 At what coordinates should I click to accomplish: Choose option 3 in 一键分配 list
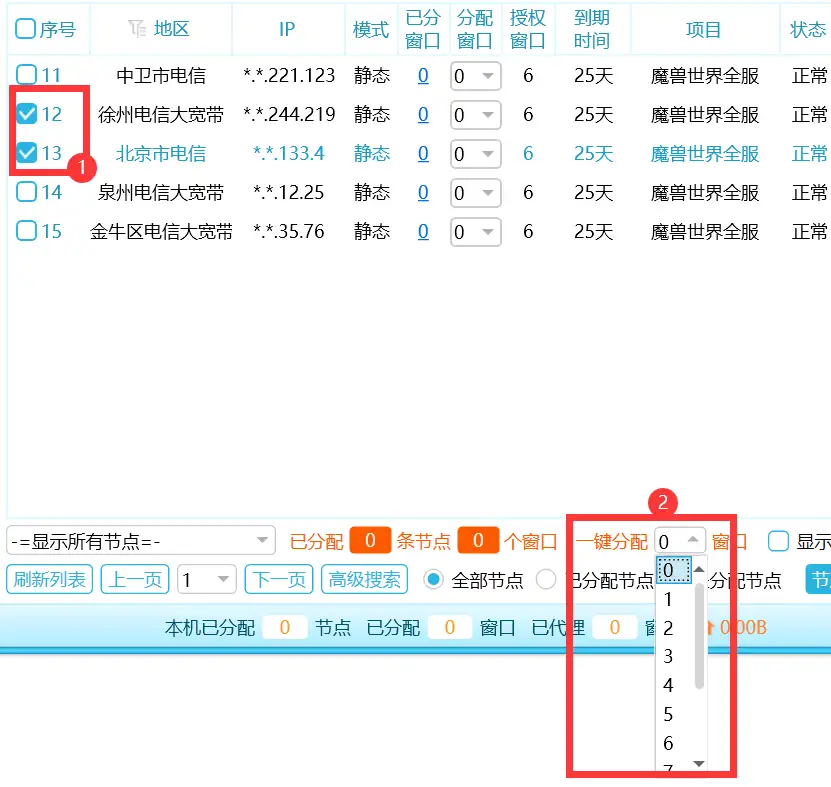click(669, 656)
